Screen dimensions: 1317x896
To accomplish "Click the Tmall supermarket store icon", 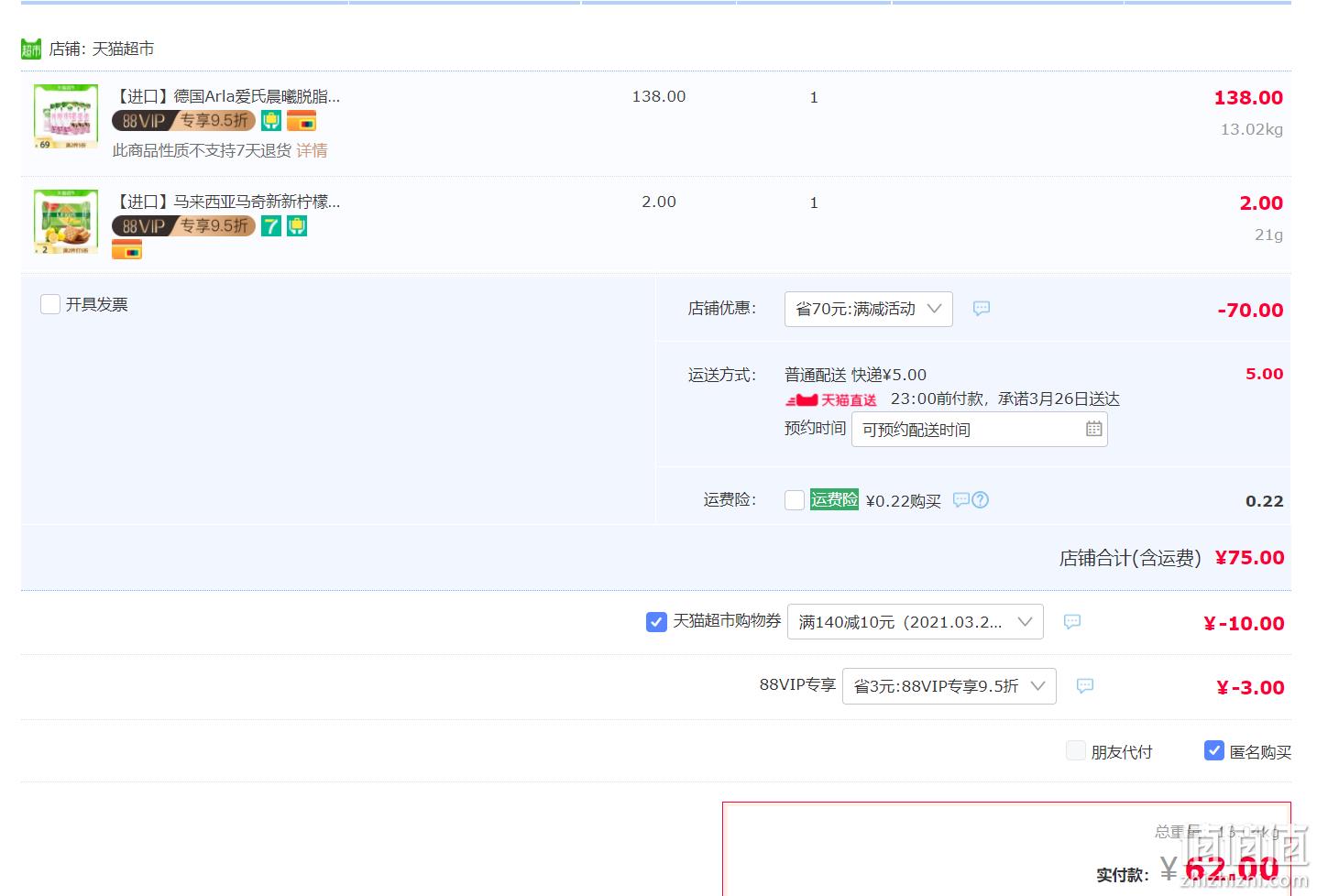I will (x=31, y=49).
